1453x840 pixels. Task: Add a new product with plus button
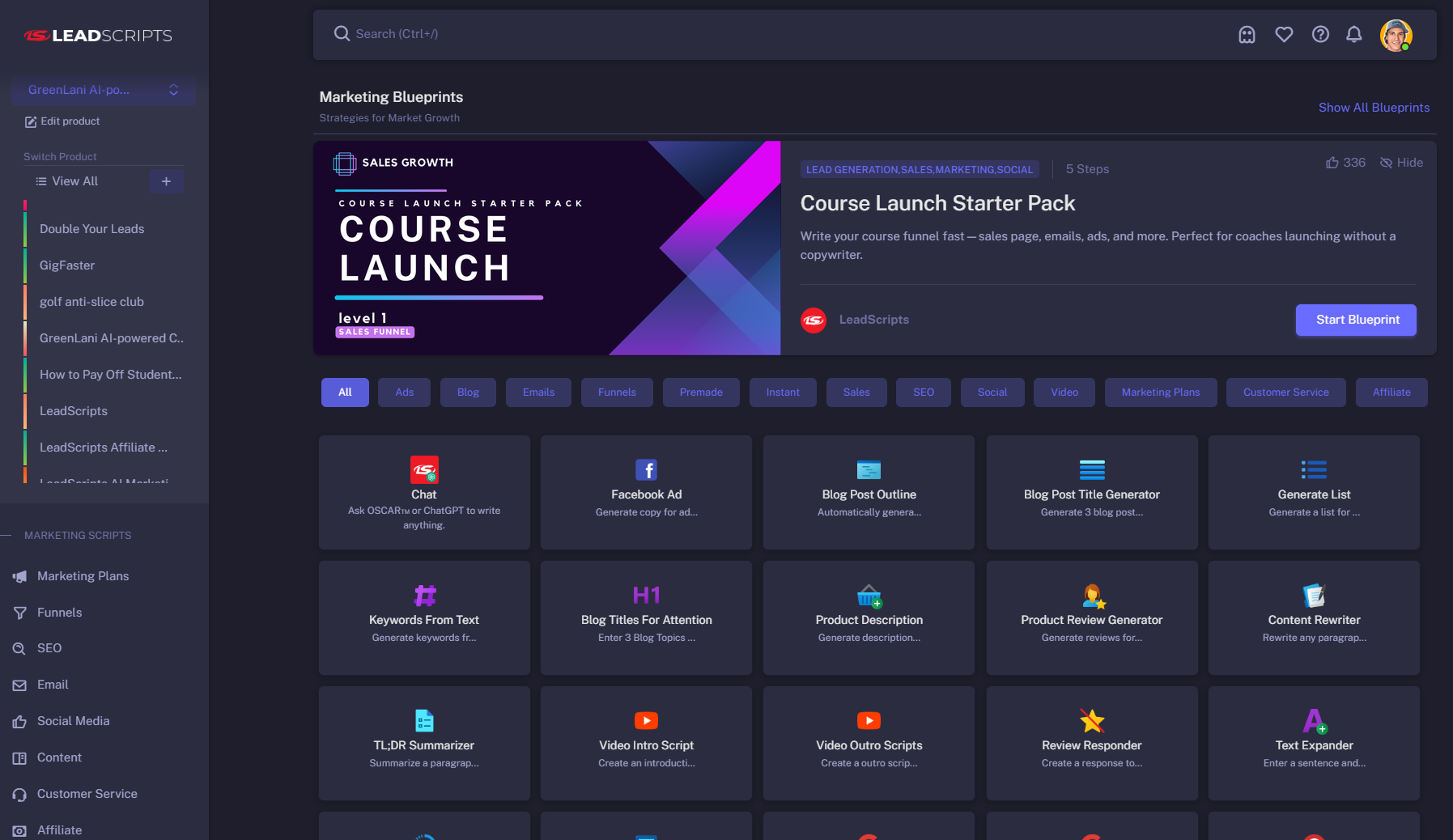tap(166, 181)
